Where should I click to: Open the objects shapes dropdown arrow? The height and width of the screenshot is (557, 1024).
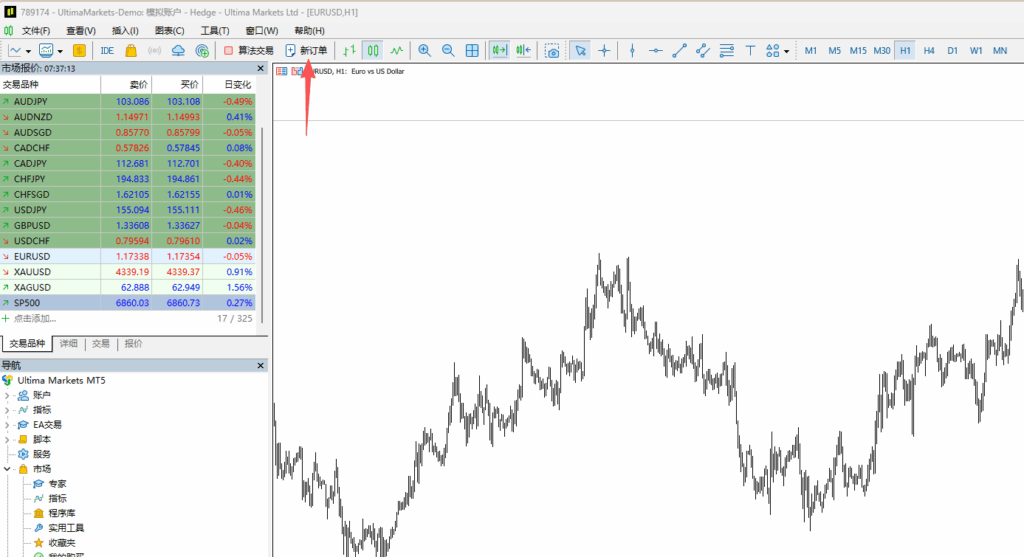(787, 51)
